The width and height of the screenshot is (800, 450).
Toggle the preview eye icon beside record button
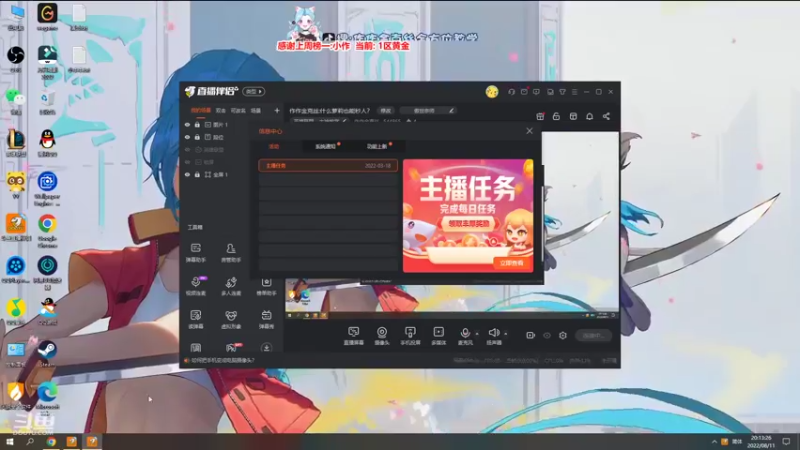[547, 335]
